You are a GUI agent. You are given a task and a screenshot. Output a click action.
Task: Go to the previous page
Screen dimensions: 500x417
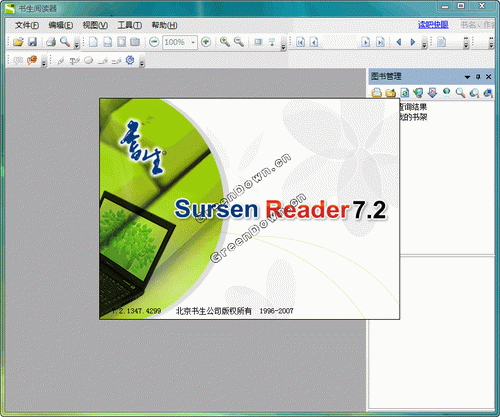(x=314, y=42)
